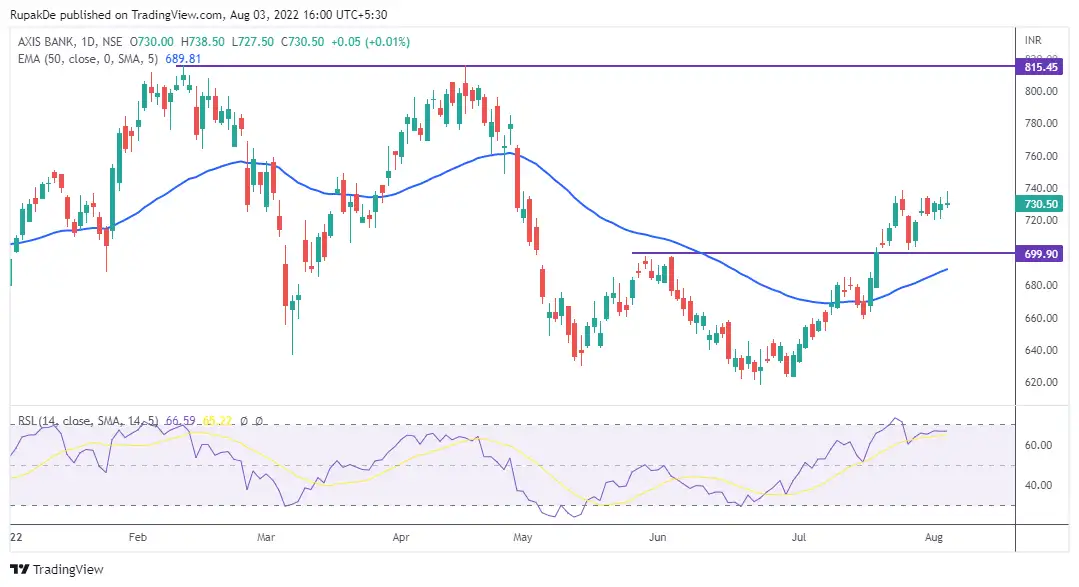
Task: Toggle the INR currency label on the price axis
Action: pos(1034,42)
